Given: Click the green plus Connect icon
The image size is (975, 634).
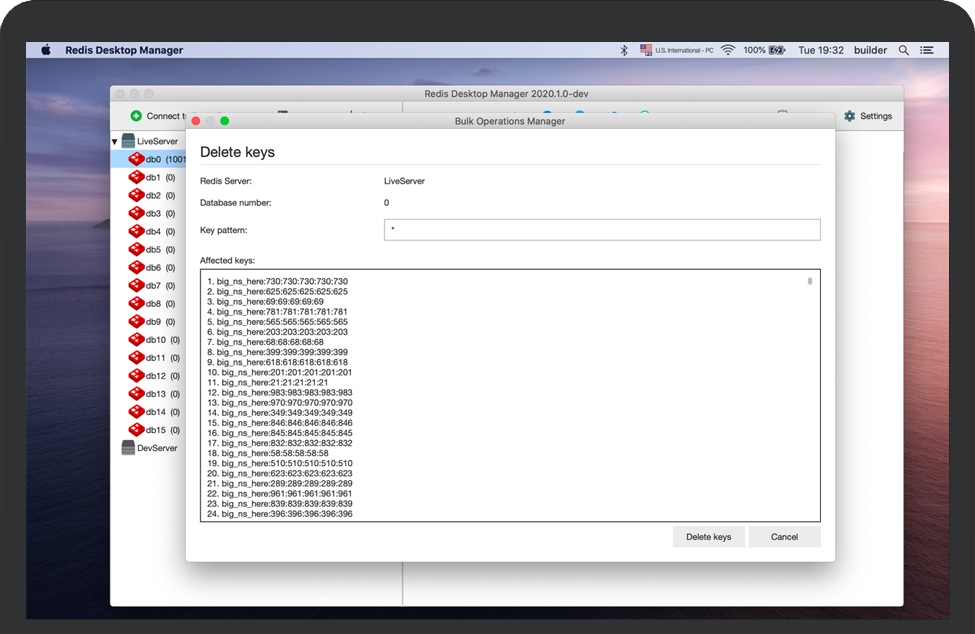Looking at the screenshot, I should [136, 116].
